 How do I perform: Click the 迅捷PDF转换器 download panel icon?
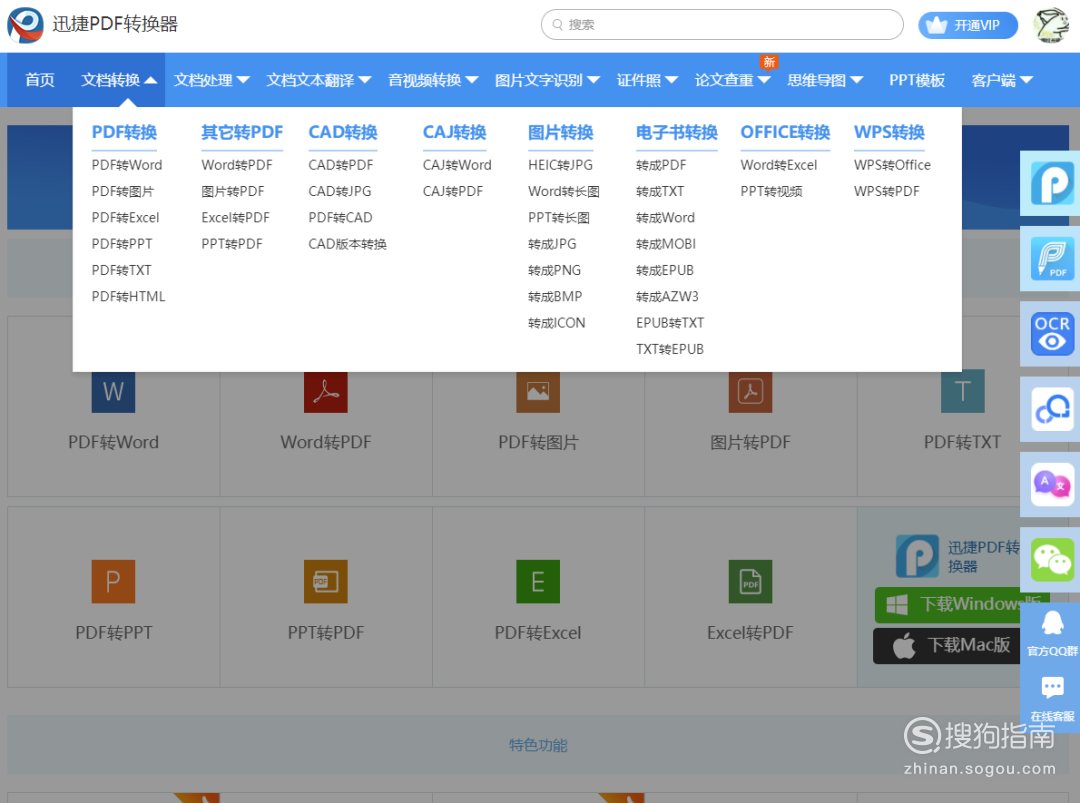917,556
